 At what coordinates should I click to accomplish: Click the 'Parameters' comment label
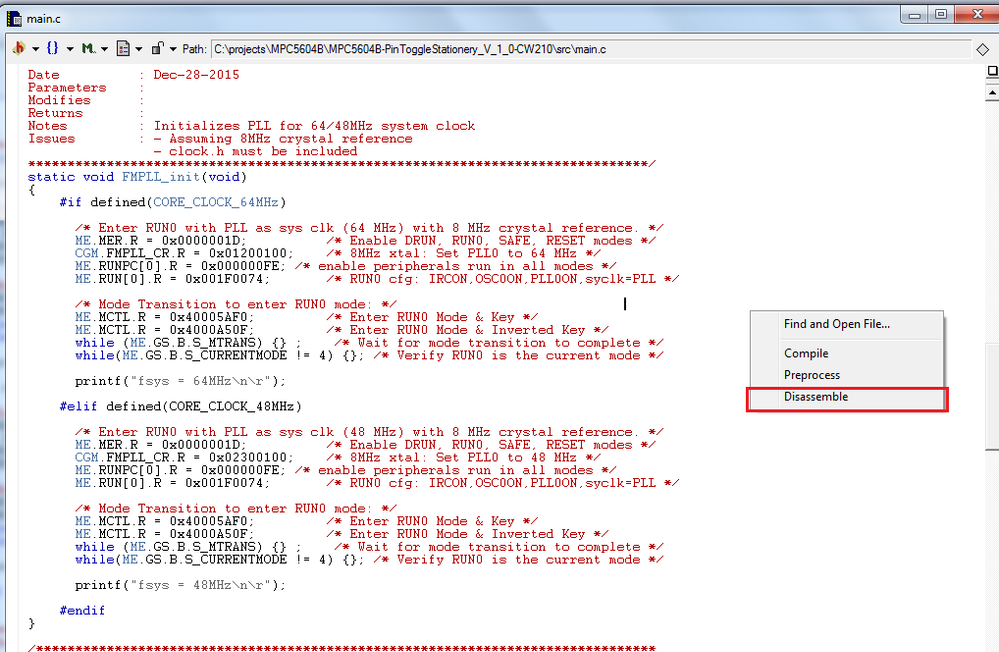(x=67, y=87)
